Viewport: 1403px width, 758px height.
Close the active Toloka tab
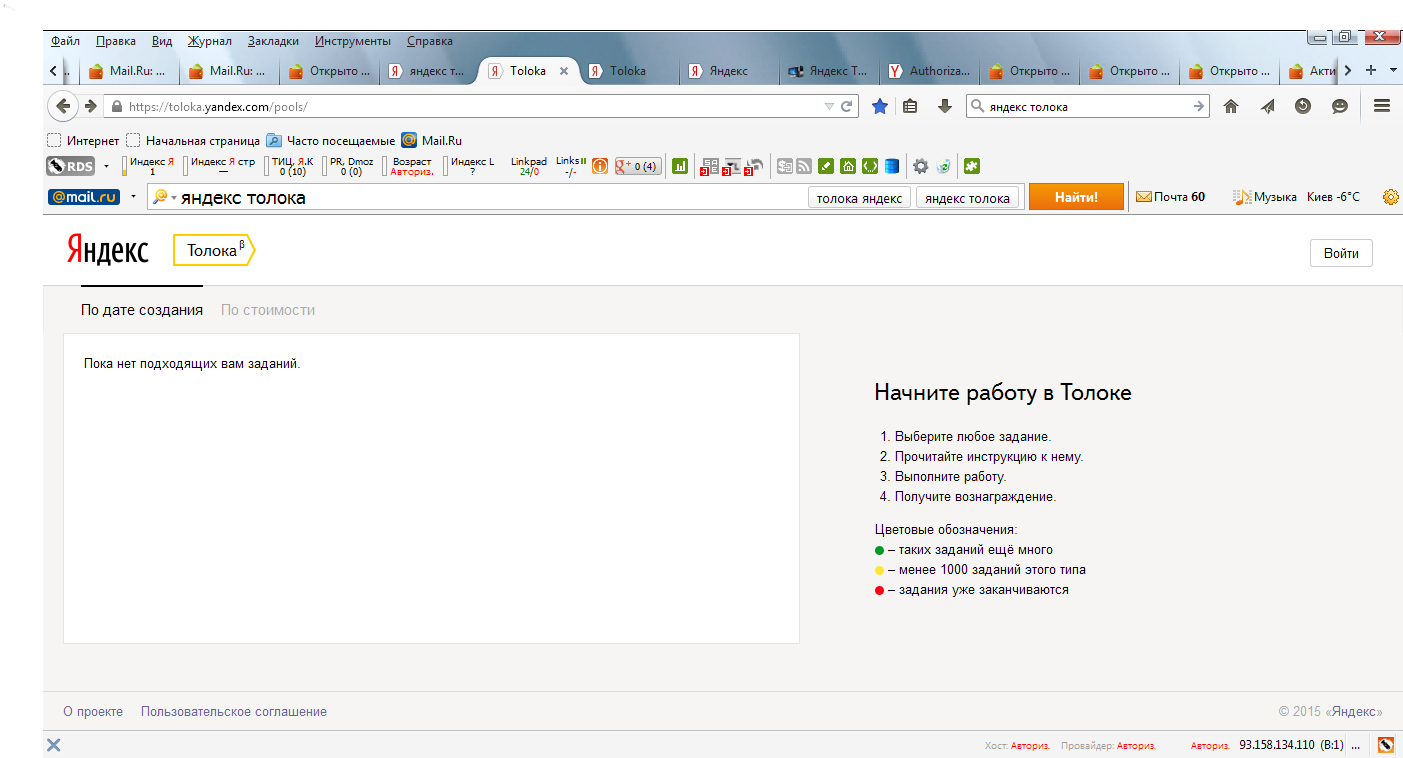coord(564,71)
